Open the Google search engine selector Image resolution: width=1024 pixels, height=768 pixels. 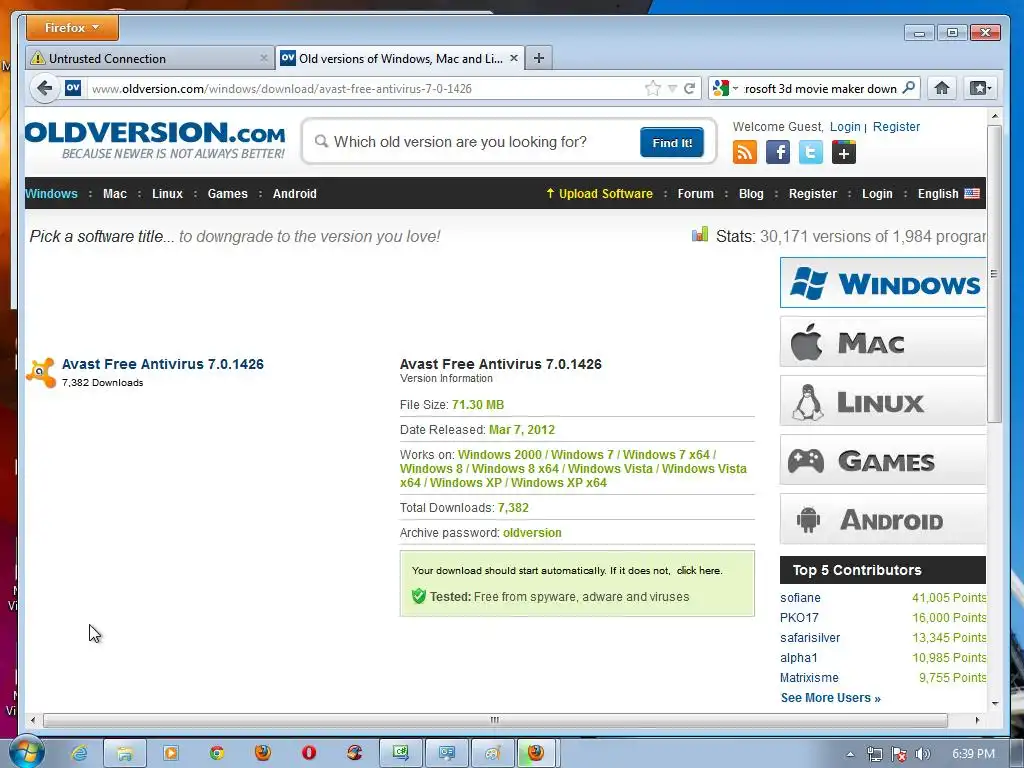pyautogui.click(x=725, y=88)
